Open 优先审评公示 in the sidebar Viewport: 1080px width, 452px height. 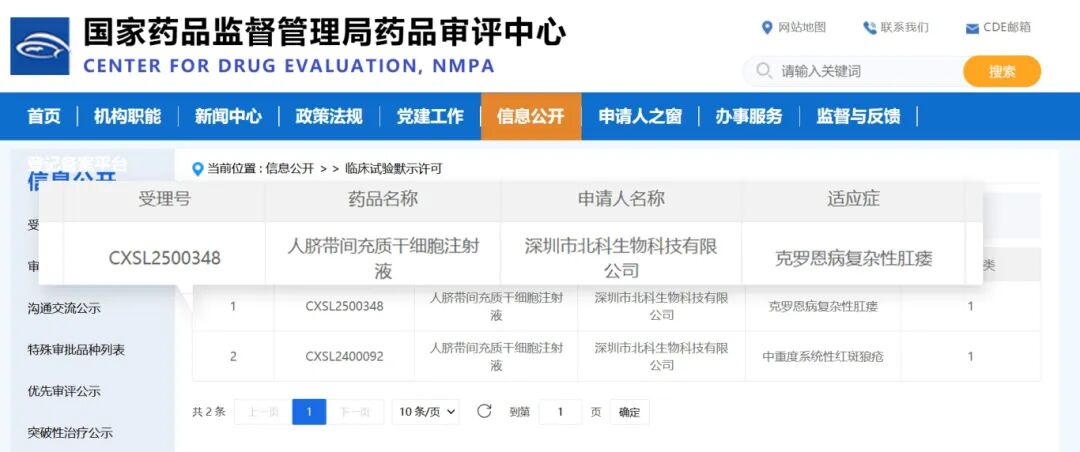[64, 391]
